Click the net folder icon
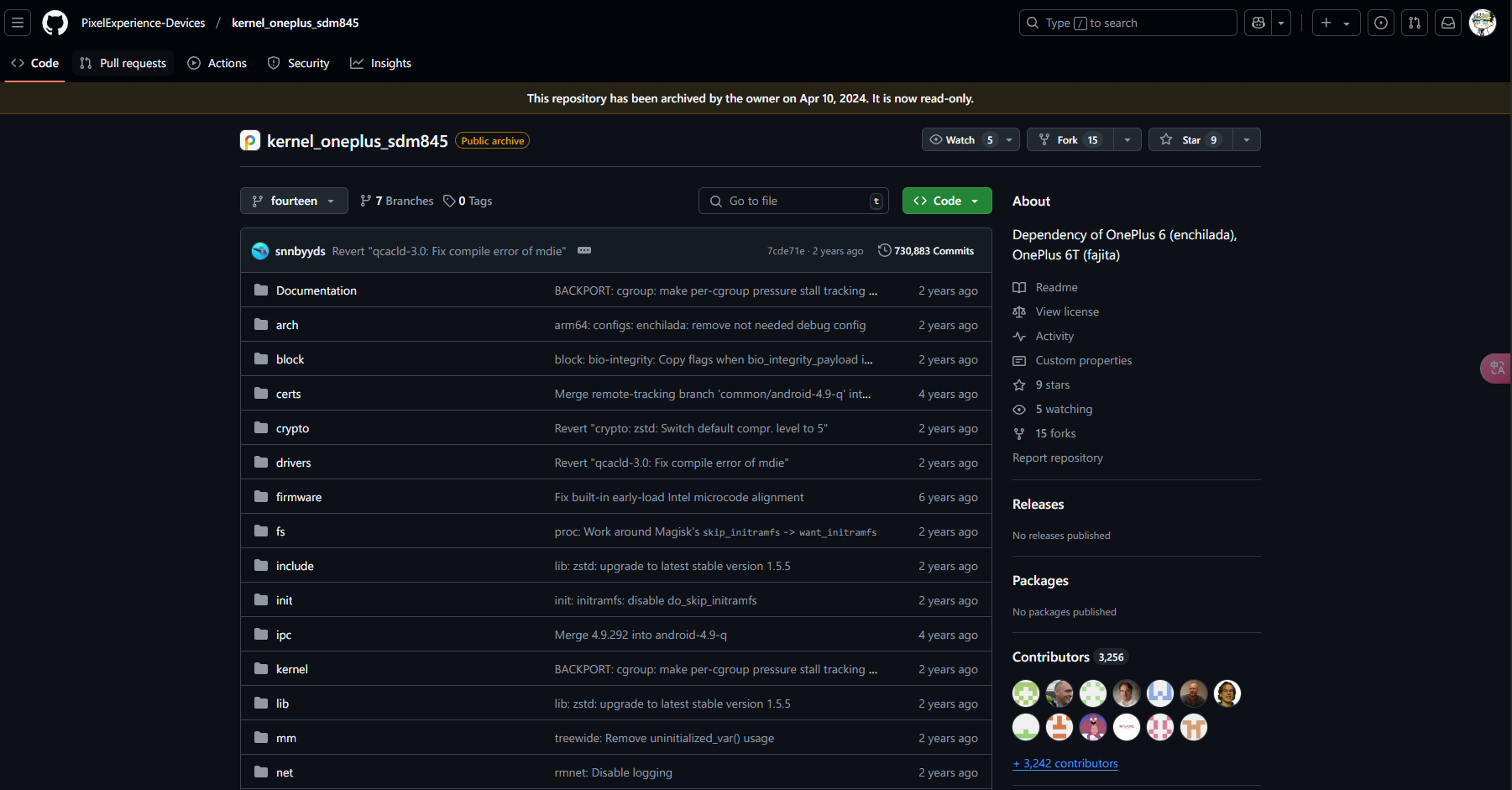Image resolution: width=1512 pixels, height=790 pixels. coord(261,772)
